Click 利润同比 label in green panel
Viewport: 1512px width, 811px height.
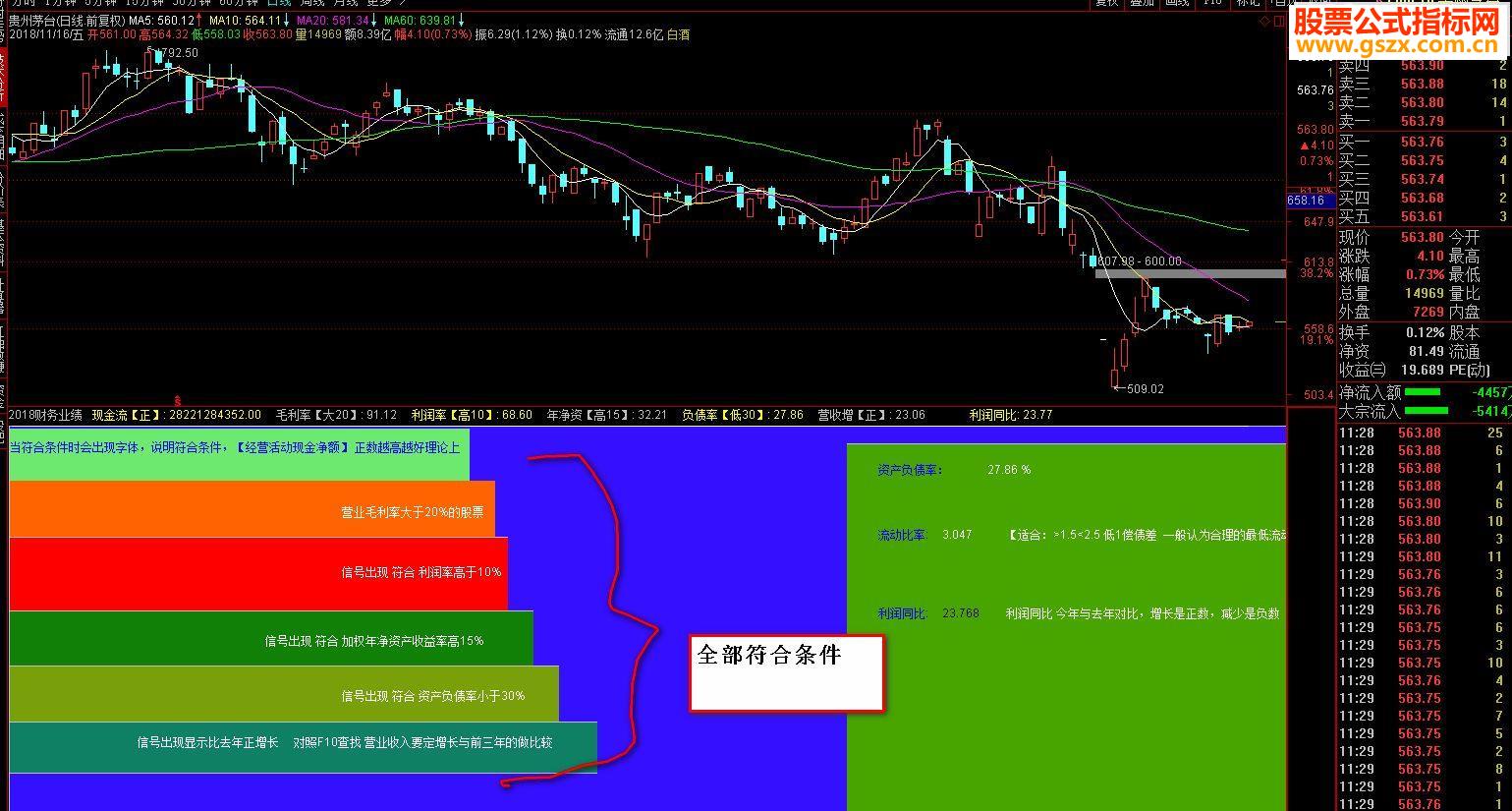click(x=902, y=613)
